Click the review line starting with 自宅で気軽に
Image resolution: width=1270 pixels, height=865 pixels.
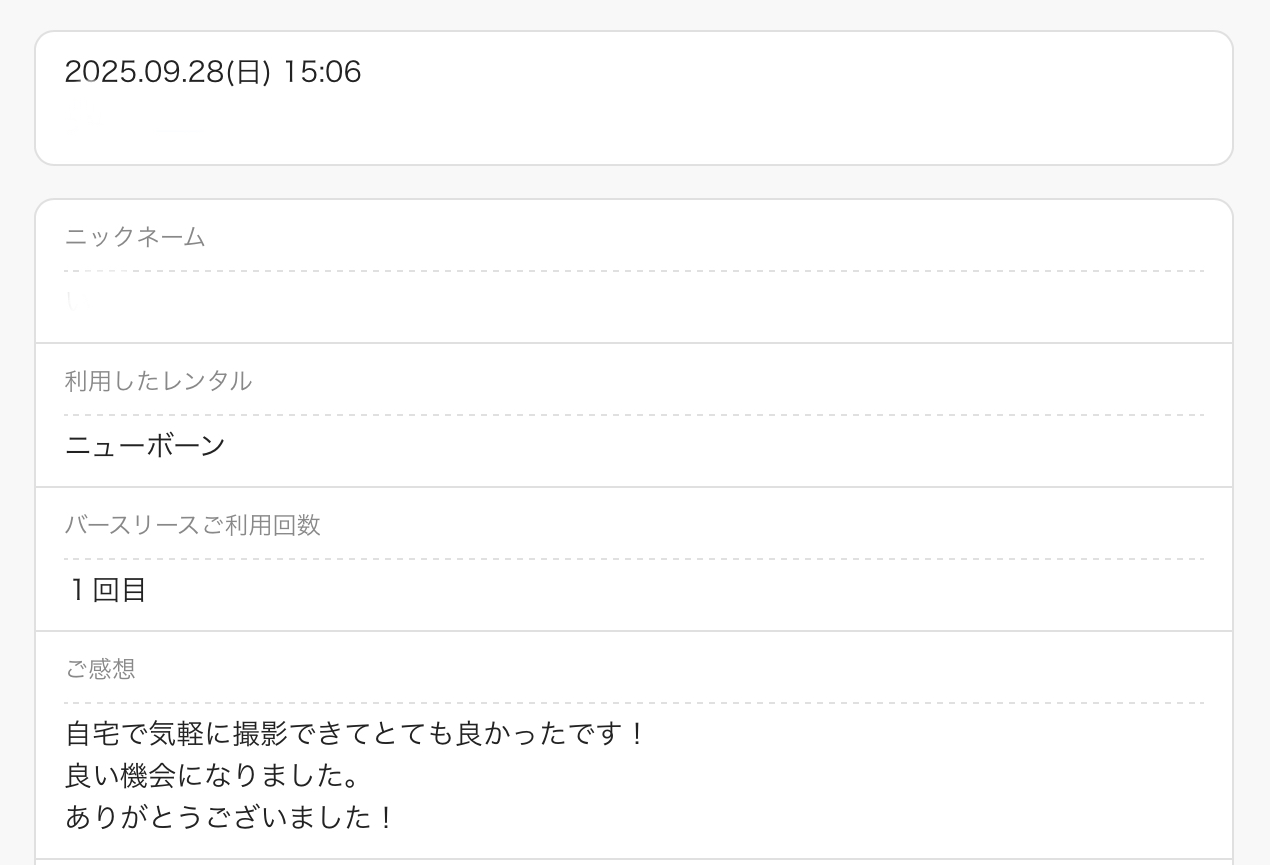356,735
